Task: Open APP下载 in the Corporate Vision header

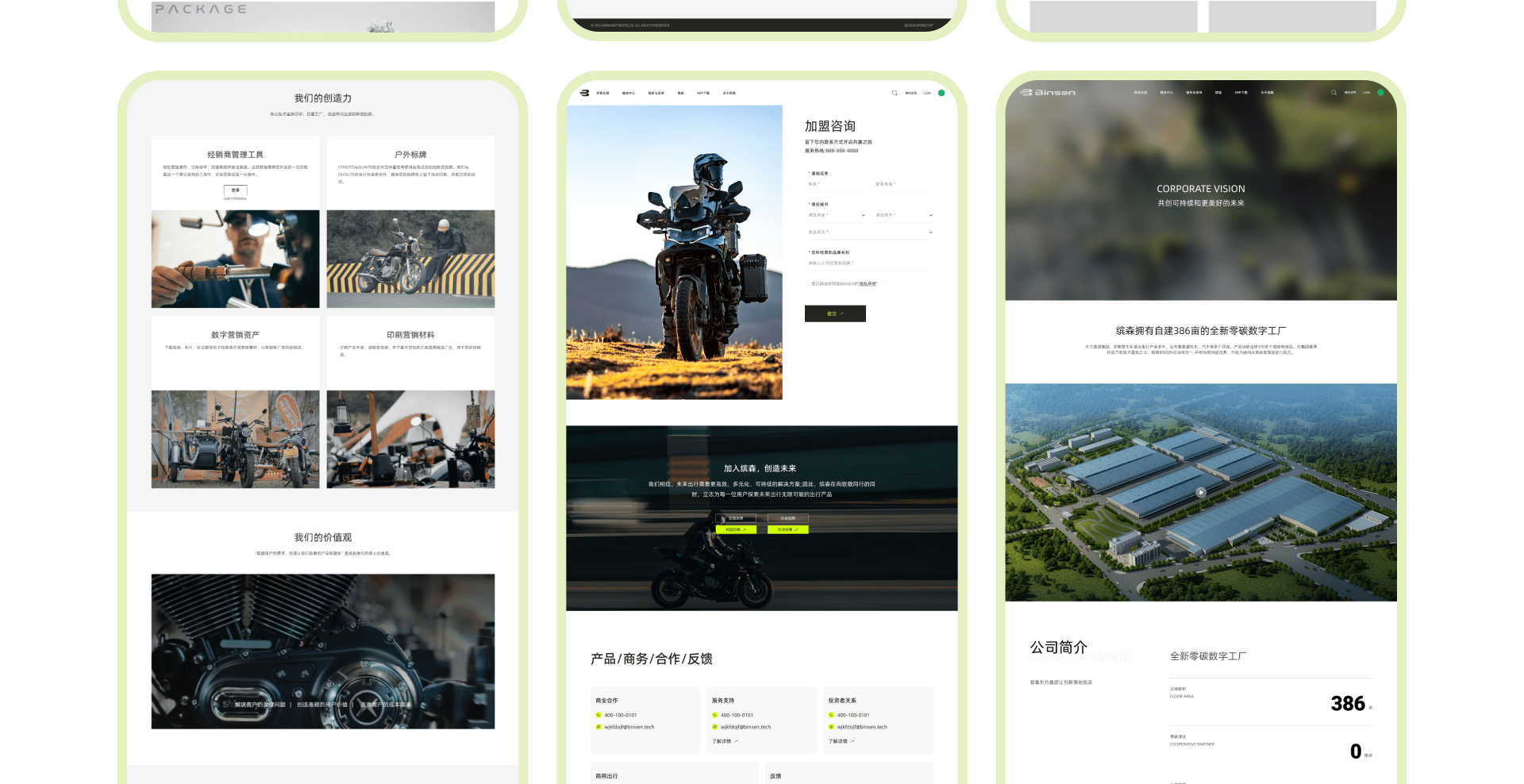Action: pos(1241,92)
